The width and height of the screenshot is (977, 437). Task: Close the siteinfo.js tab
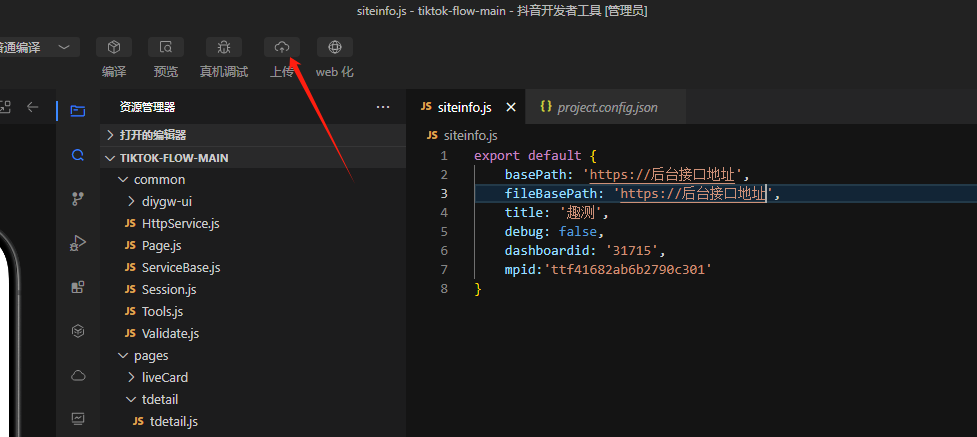(510, 107)
